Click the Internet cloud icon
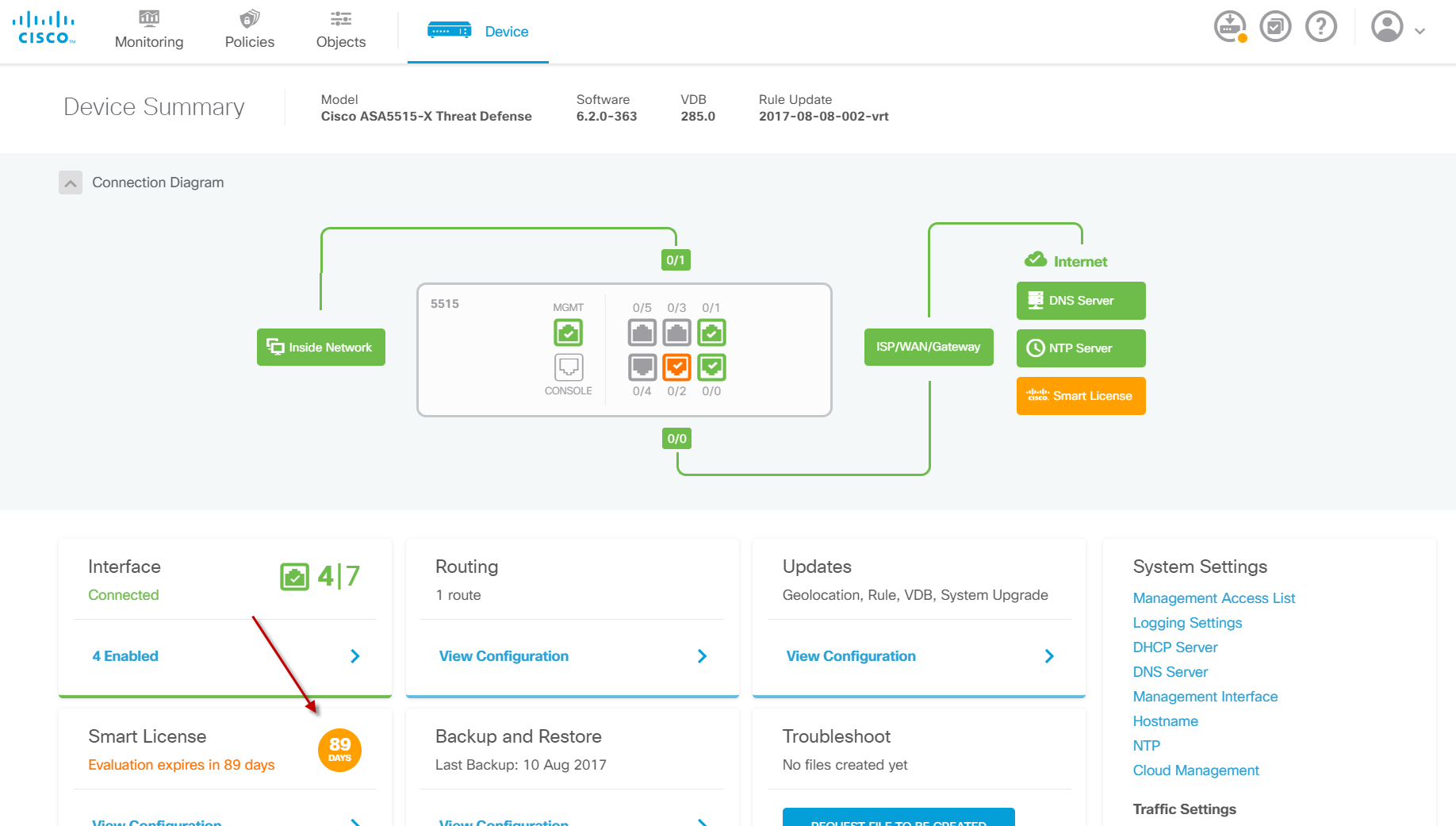 click(x=1036, y=259)
